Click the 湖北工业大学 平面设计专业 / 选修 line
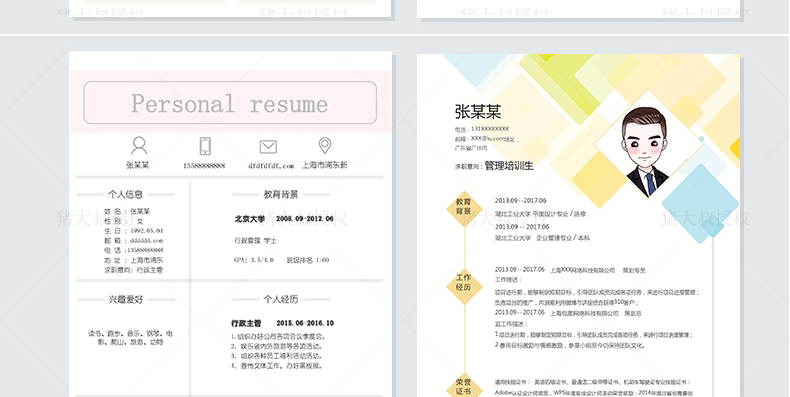The height and width of the screenshot is (397, 790). click(x=540, y=214)
